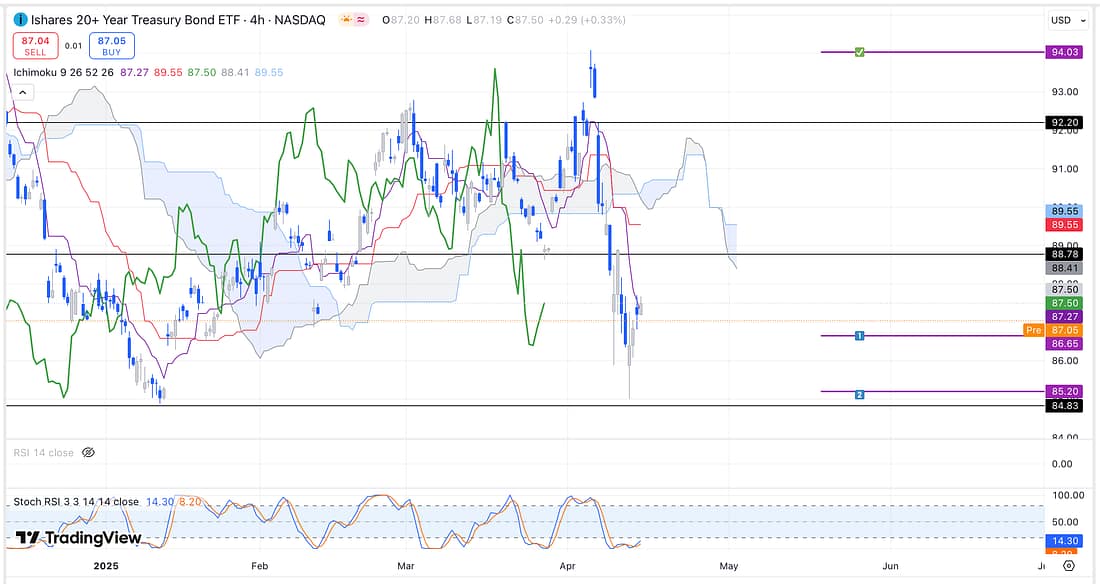1100x584 pixels.
Task: Select marker 2 on the 85.20 line
Action: (859, 395)
